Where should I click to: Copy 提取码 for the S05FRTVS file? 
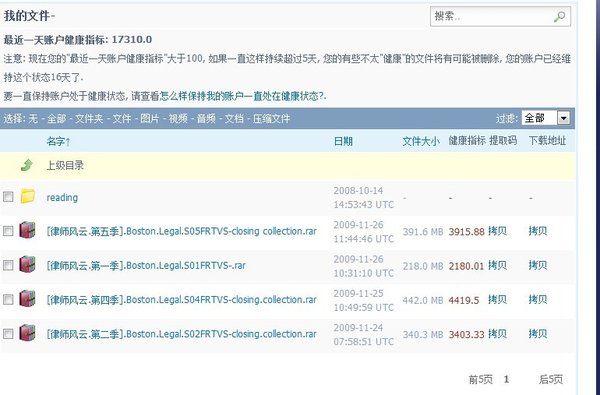[497, 231]
